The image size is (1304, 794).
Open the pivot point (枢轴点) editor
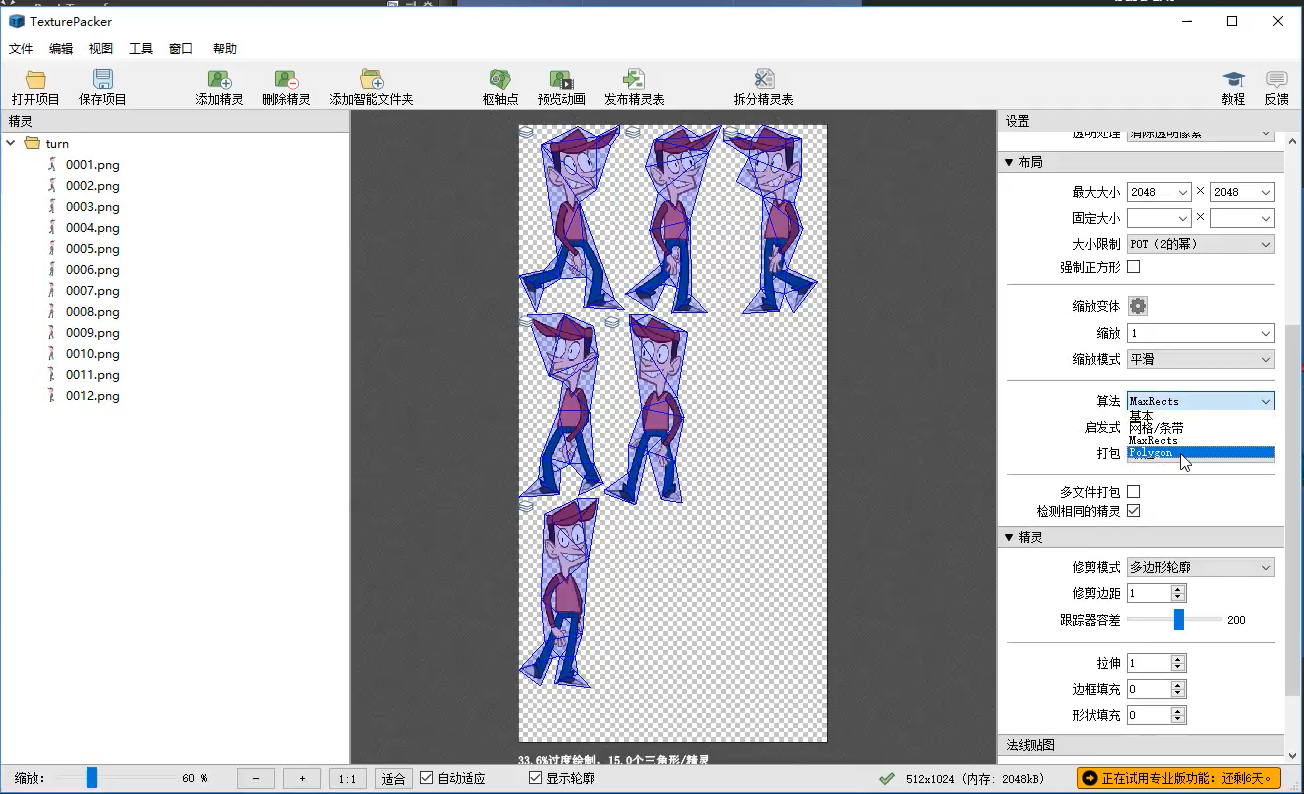pos(500,85)
